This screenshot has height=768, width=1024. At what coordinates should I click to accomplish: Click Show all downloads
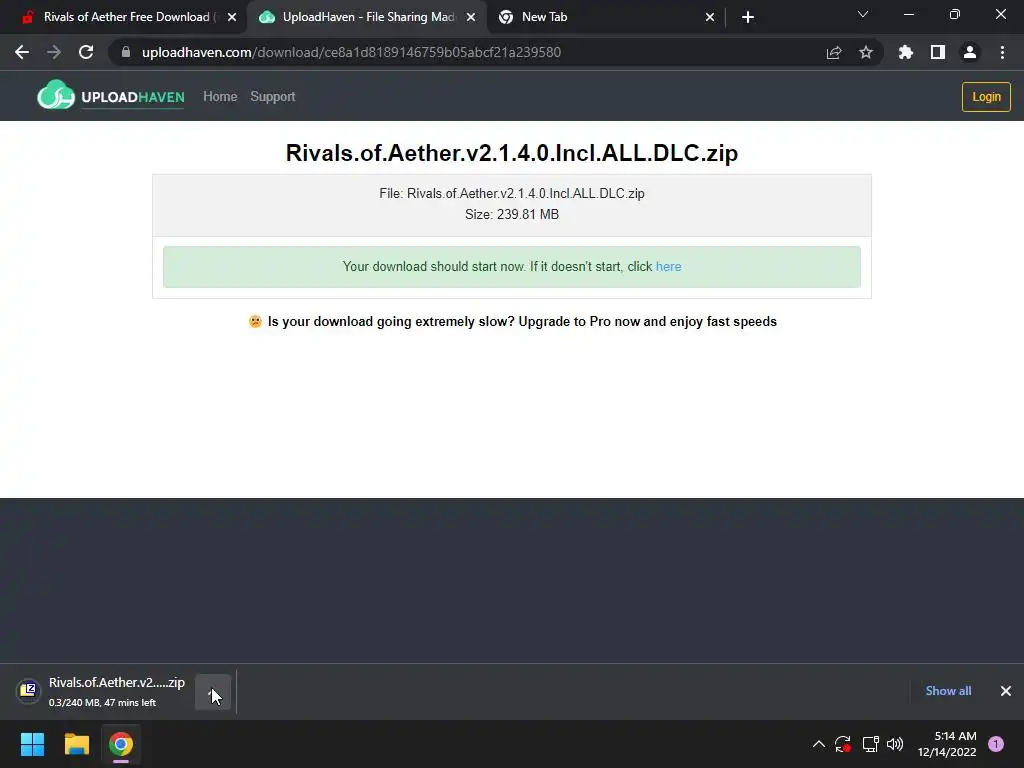[948, 691]
